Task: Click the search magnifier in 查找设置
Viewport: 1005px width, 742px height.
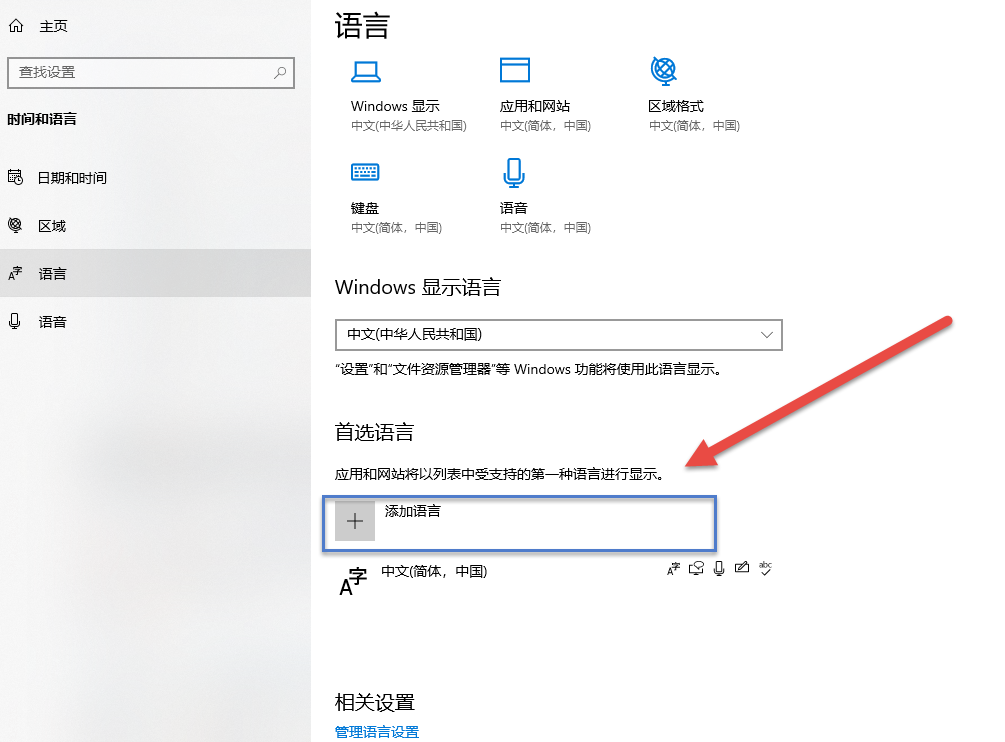Action: 281,73
